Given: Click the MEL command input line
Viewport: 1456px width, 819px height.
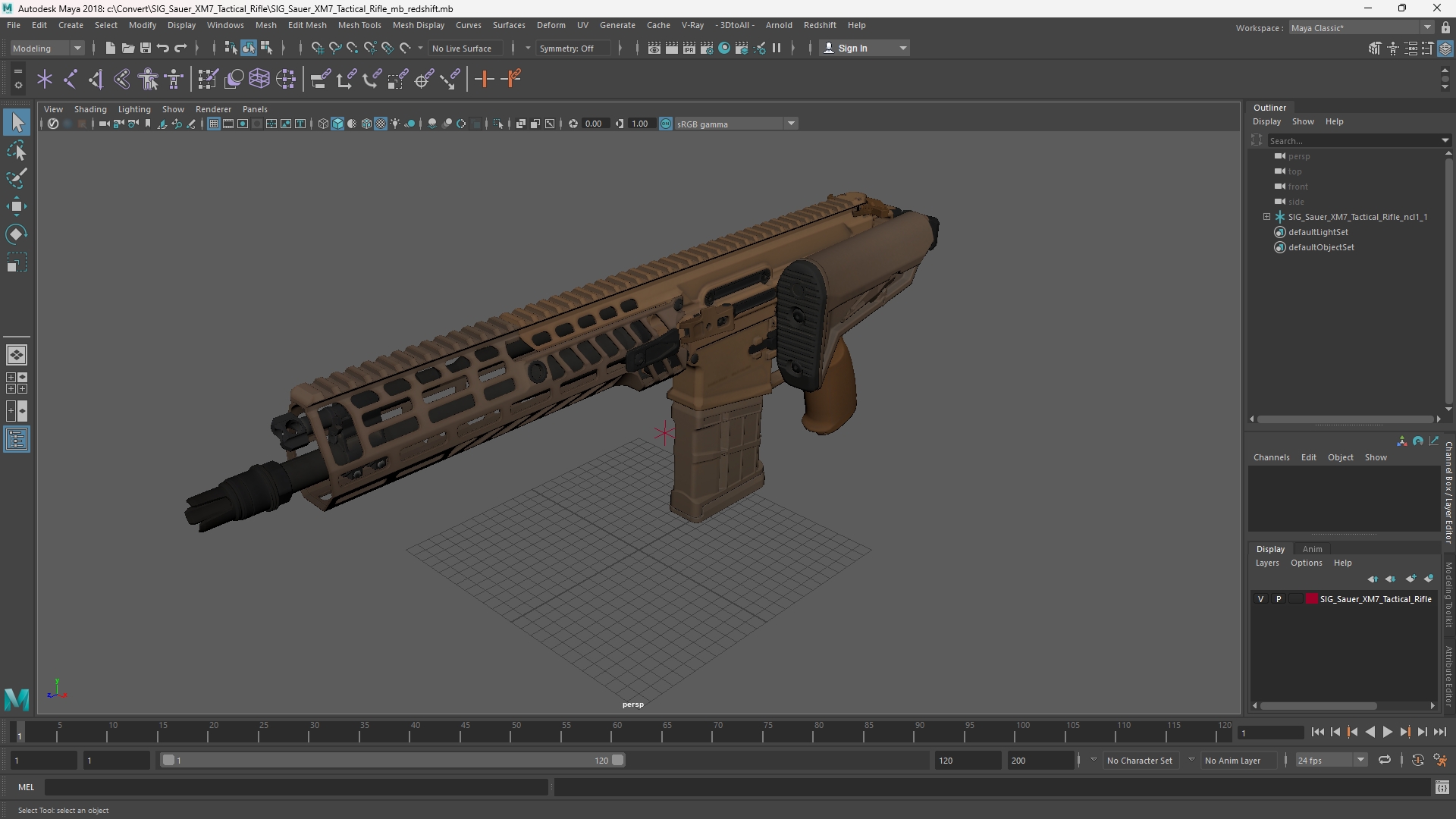Looking at the screenshot, I should 297,787.
